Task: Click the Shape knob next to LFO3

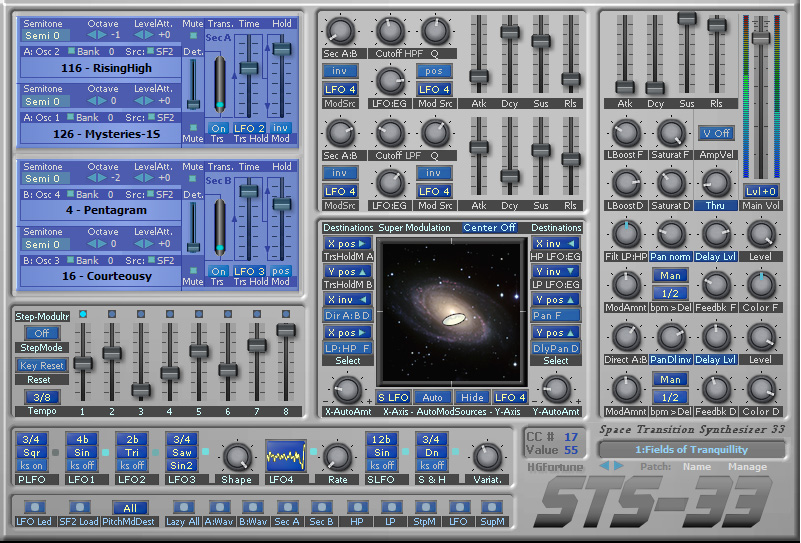Action: click(x=237, y=457)
